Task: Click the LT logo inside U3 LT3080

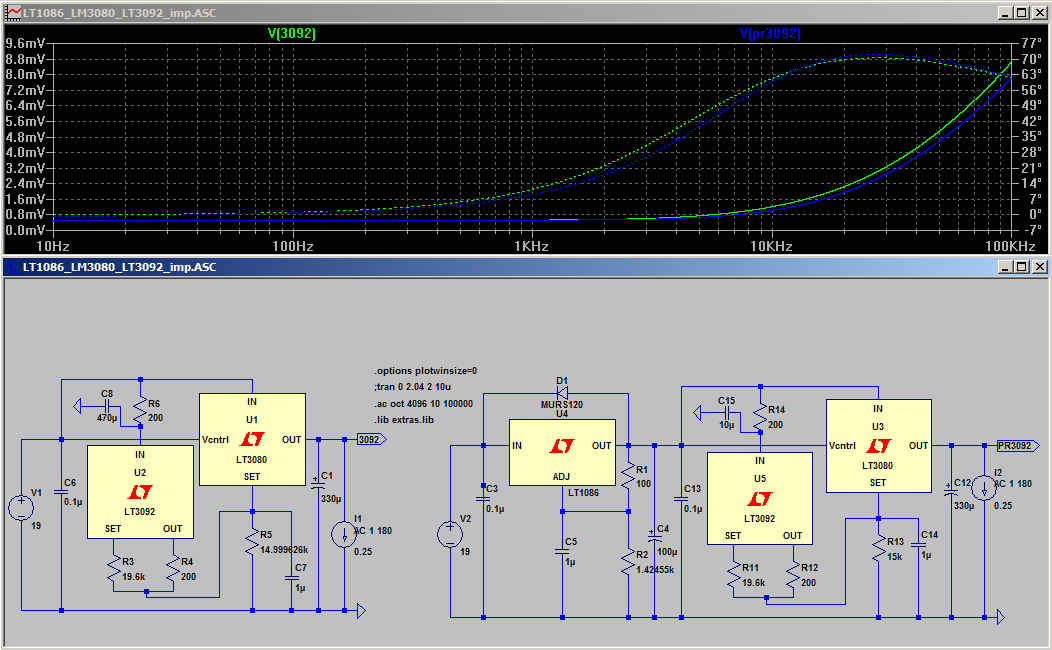Action: point(878,445)
